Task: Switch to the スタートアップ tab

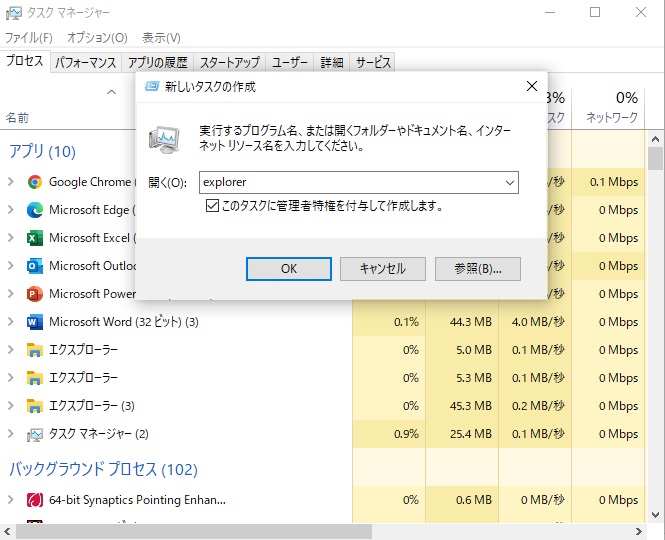Action: [229, 63]
